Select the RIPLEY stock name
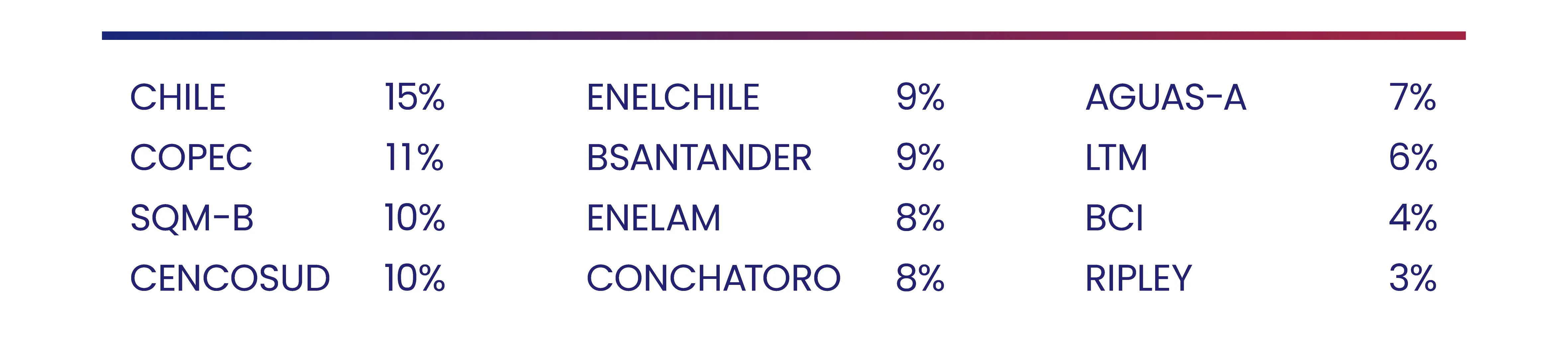The height and width of the screenshot is (364, 1568). point(1139,279)
